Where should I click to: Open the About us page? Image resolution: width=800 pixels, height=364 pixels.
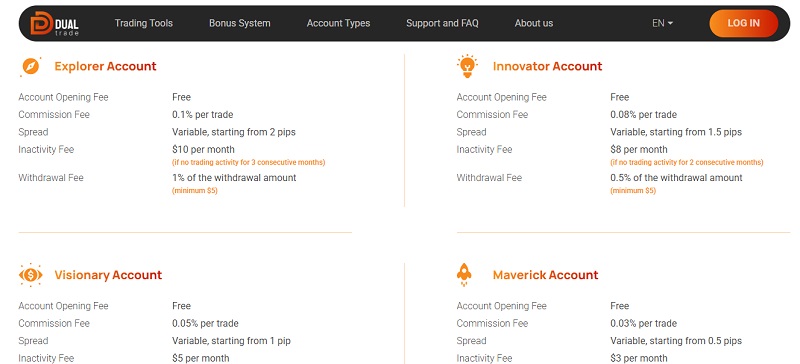point(534,23)
